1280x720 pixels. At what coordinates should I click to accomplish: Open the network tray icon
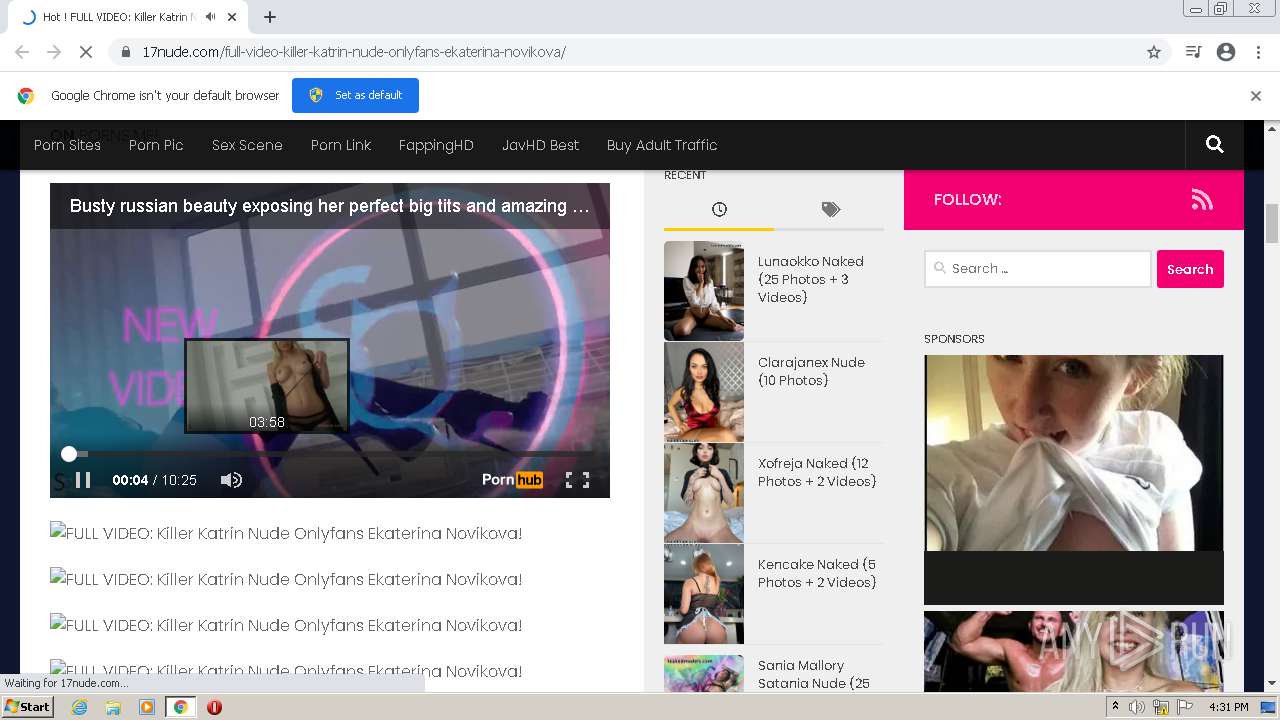[1161, 707]
